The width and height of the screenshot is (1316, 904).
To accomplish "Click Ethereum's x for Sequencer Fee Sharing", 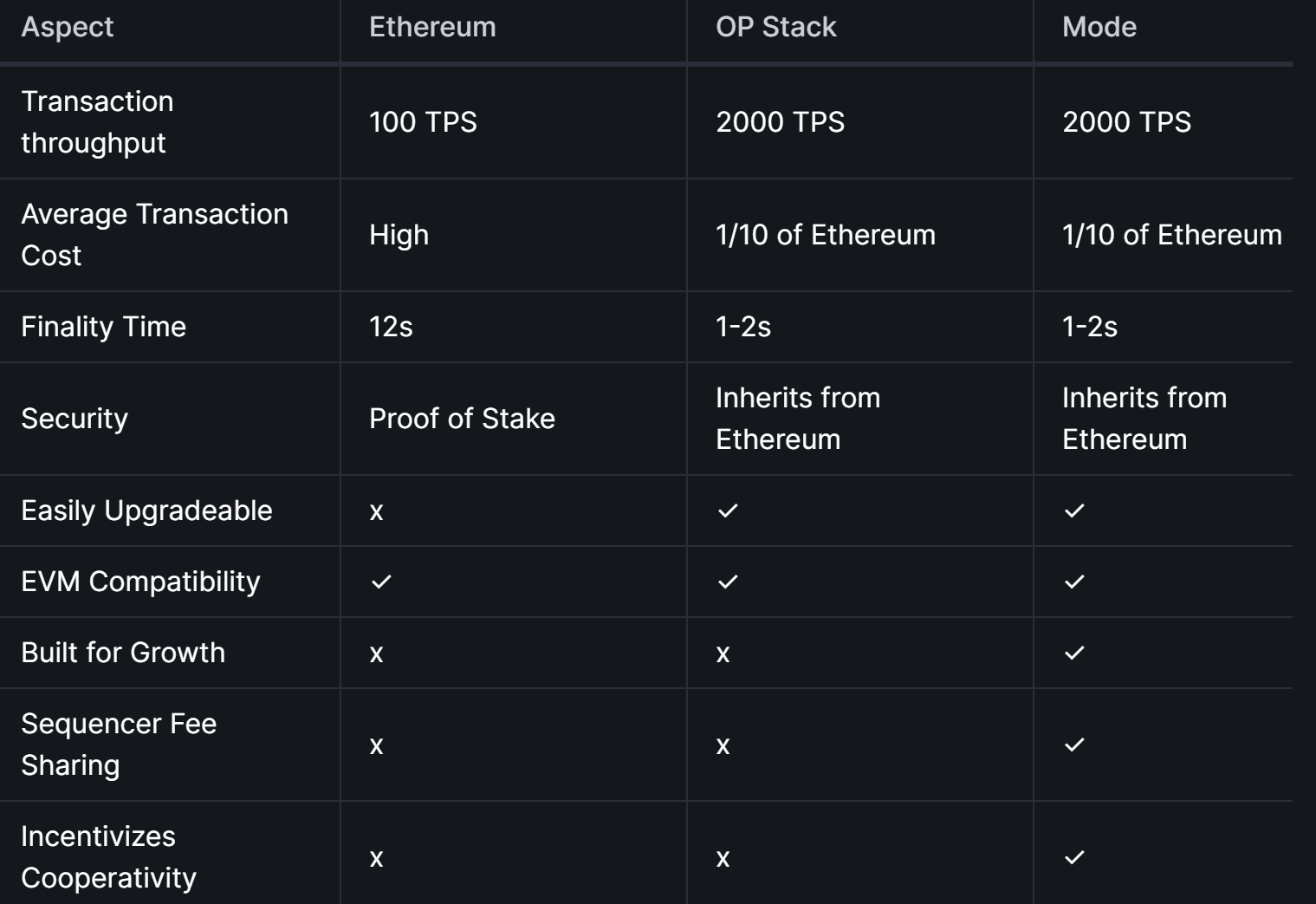I will (x=376, y=745).
